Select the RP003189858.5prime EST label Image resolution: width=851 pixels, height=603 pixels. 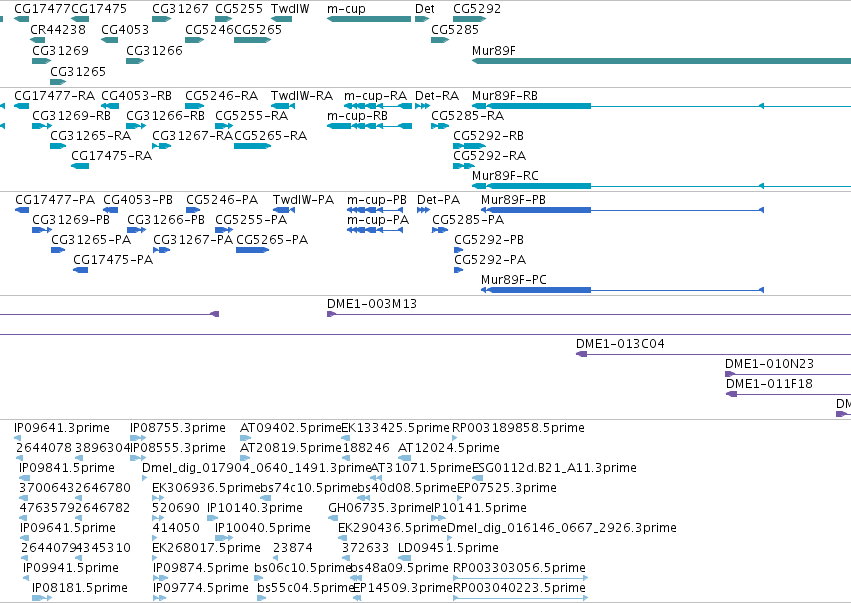coord(518,428)
